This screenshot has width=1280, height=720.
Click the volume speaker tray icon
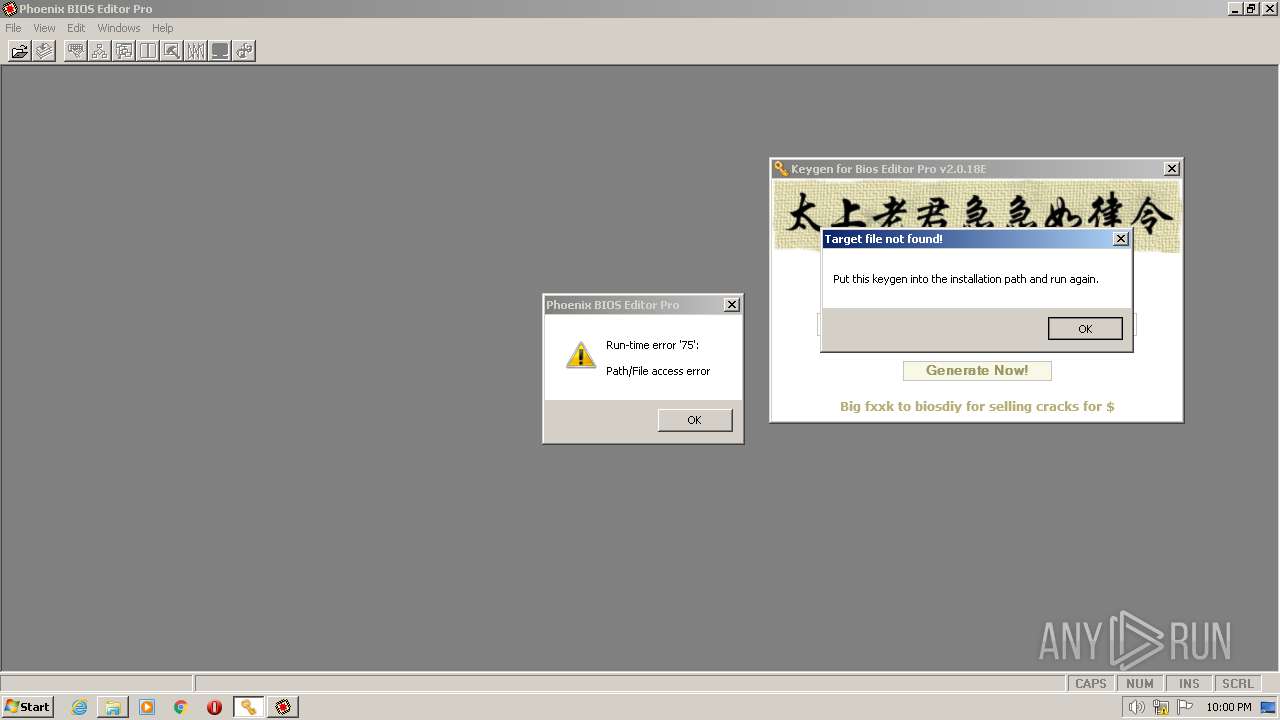[x=1136, y=707]
